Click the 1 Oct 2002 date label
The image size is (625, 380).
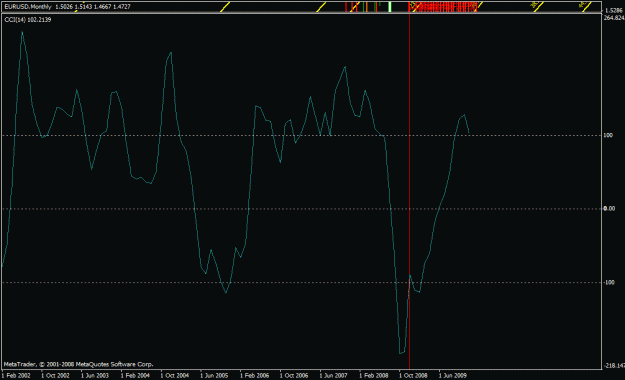[x=55, y=376]
